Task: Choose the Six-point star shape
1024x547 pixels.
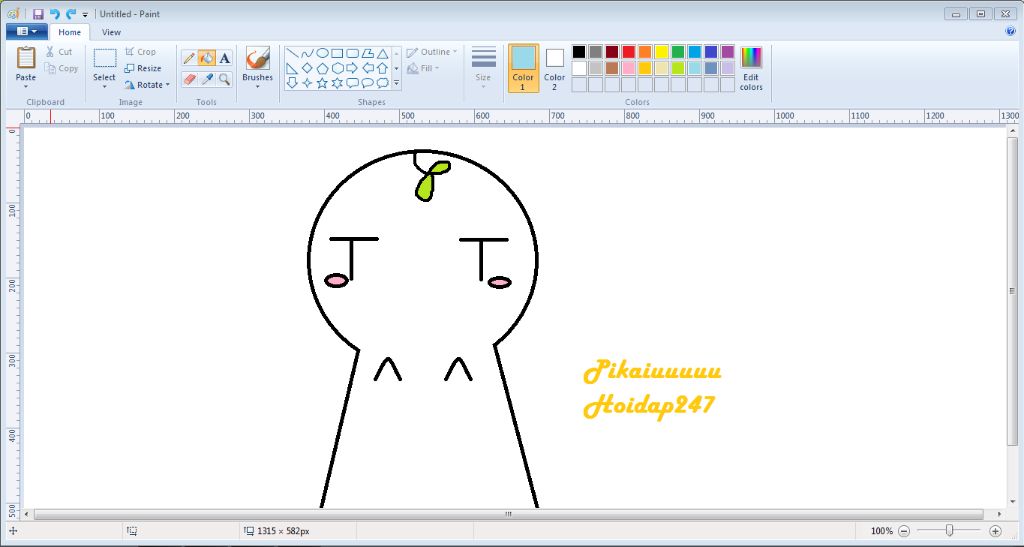Action: point(338,83)
